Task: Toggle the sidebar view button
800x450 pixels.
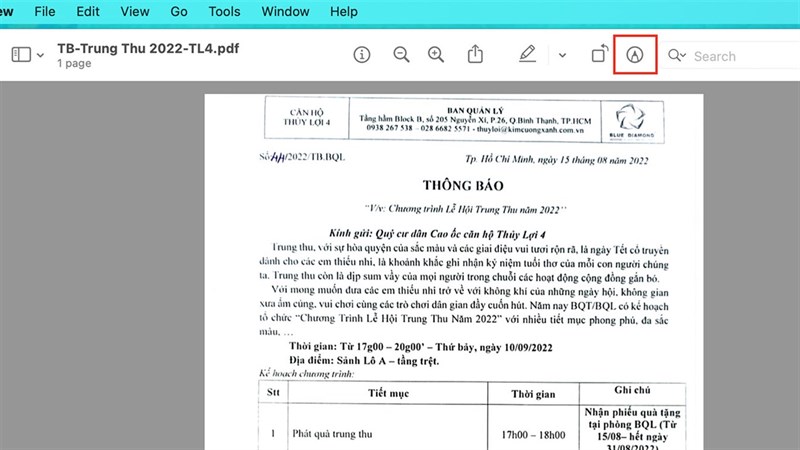Action: pos(21,55)
